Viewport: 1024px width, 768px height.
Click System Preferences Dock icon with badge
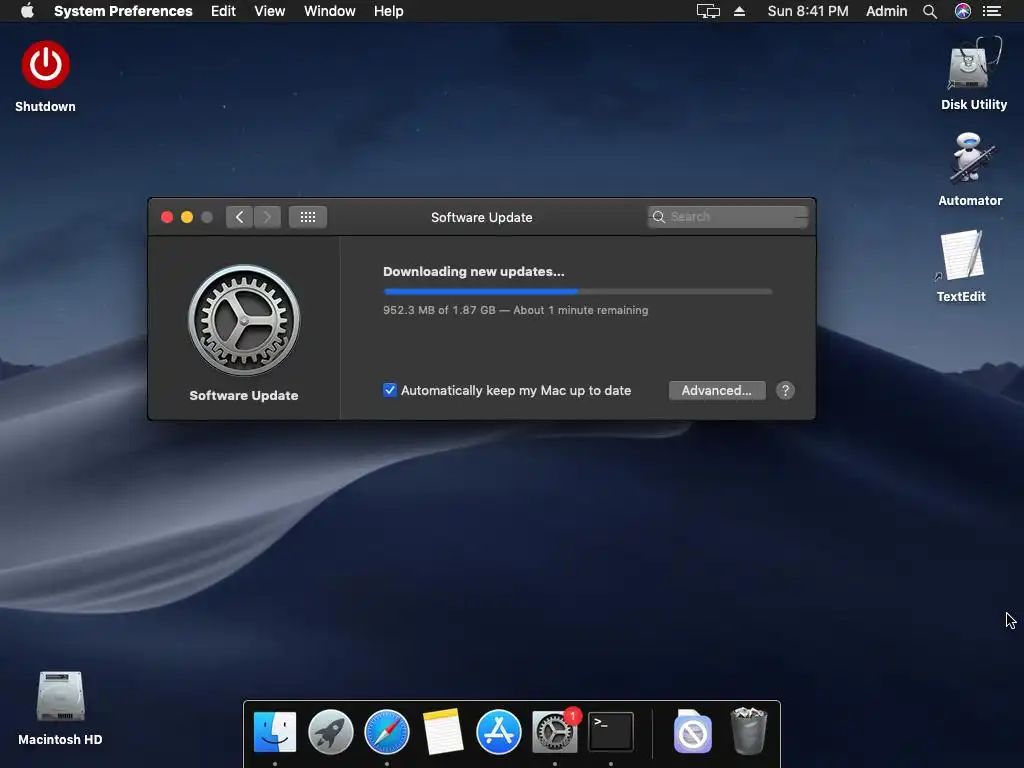pyautogui.click(x=555, y=732)
